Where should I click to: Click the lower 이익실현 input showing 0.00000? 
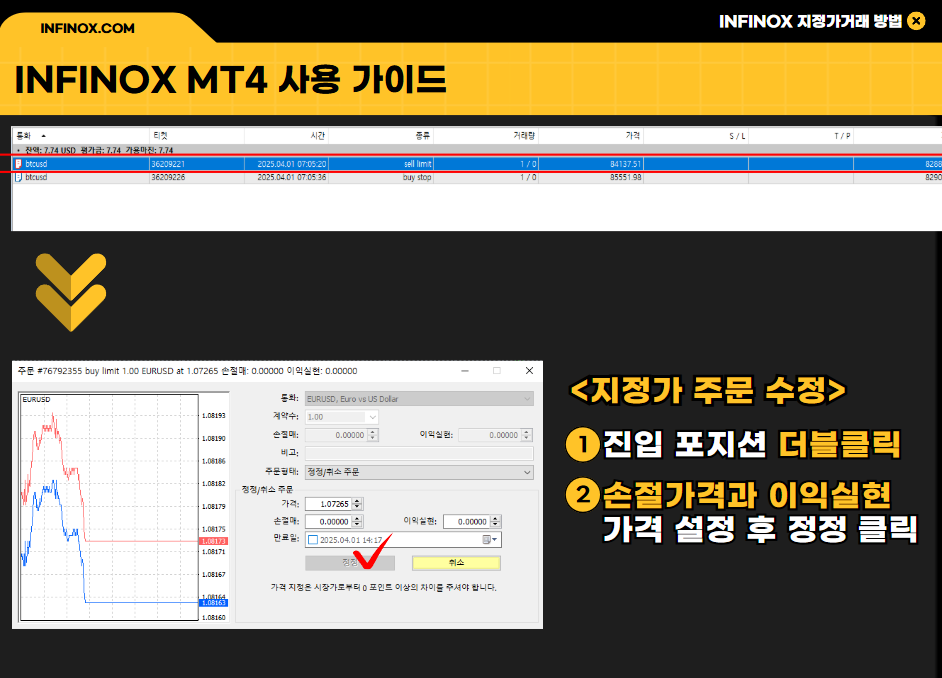coord(467,522)
